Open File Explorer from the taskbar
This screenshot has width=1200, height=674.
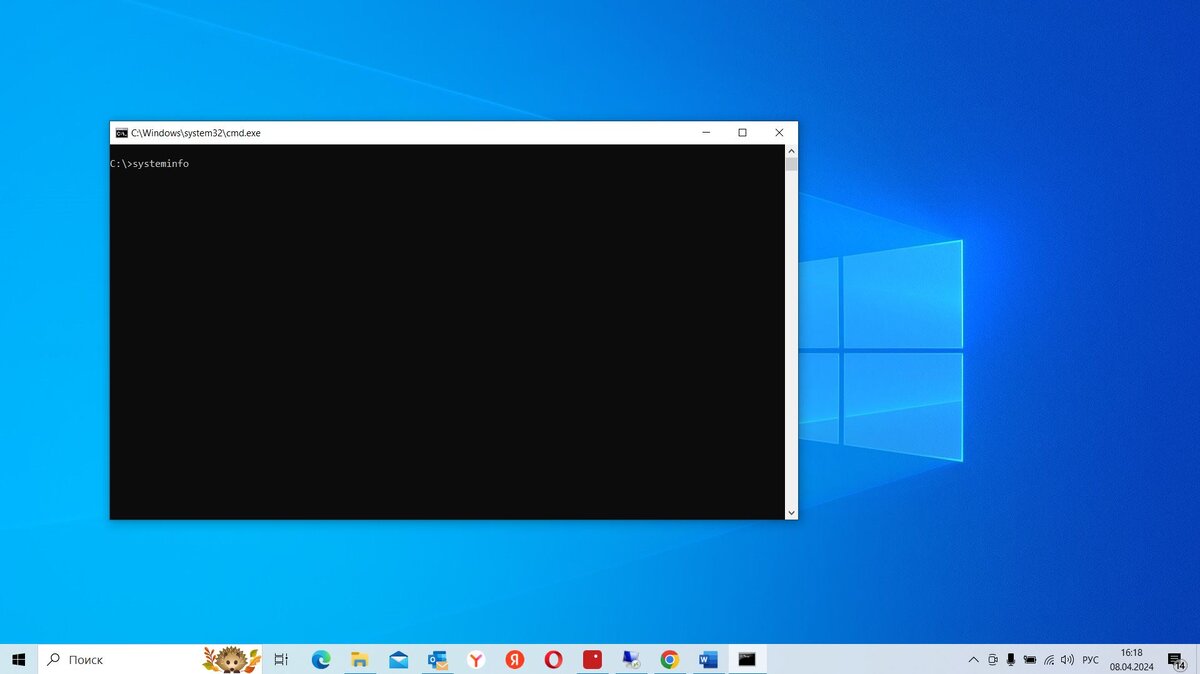click(359, 659)
